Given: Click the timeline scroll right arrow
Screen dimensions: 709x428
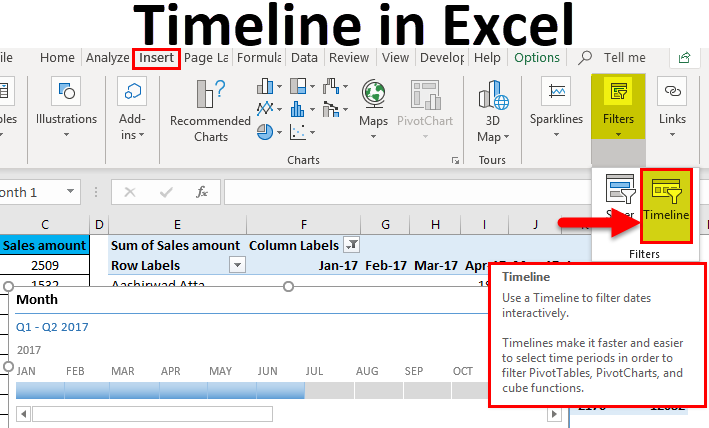Looking at the screenshot, I should click(553, 414).
